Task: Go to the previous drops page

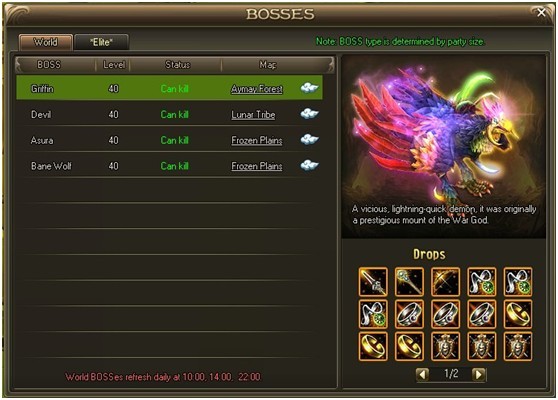Action: pos(423,374)
